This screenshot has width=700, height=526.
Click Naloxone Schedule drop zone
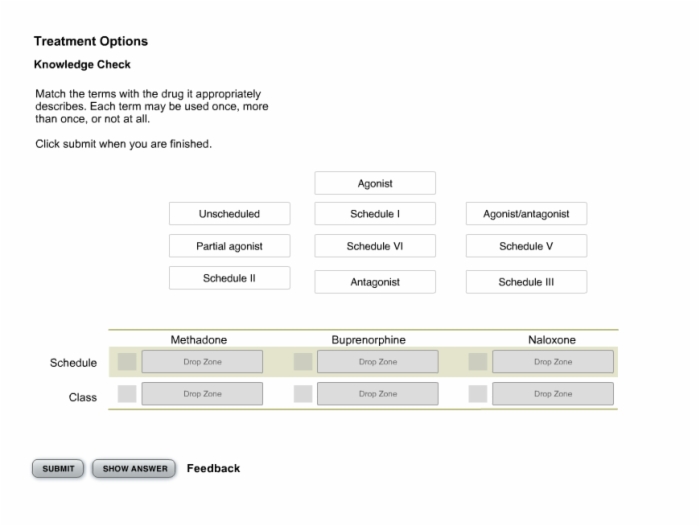553,362
